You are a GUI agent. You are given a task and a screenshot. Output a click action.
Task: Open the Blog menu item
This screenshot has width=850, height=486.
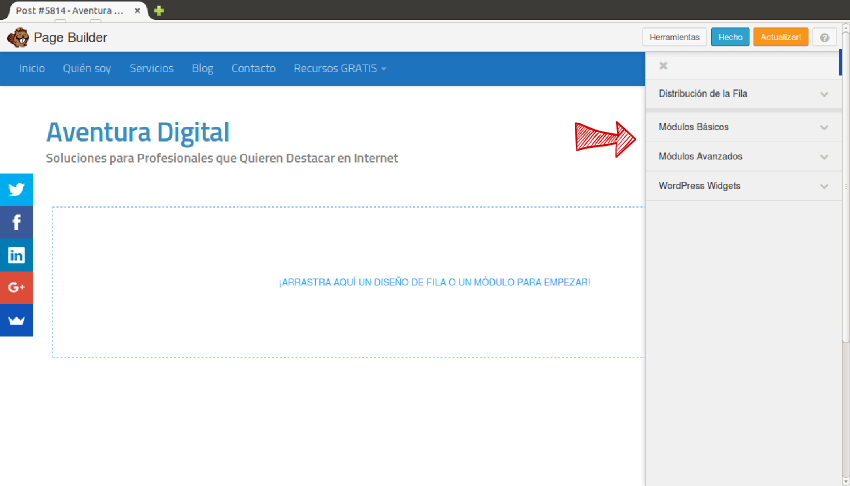tap(202, 69)
